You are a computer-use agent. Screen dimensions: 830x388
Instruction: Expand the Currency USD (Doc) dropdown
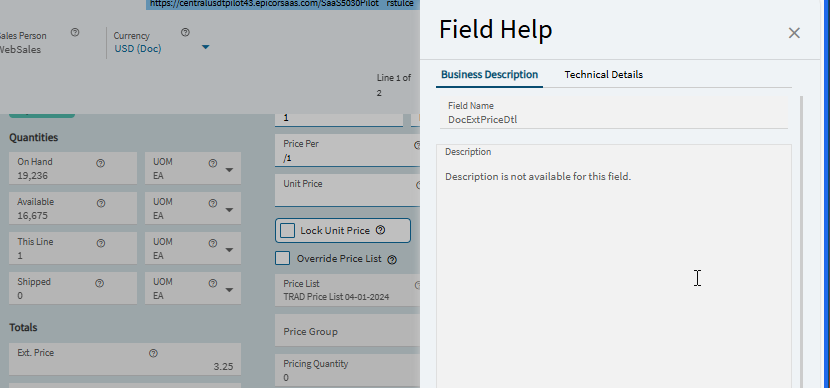click(205, 48)
